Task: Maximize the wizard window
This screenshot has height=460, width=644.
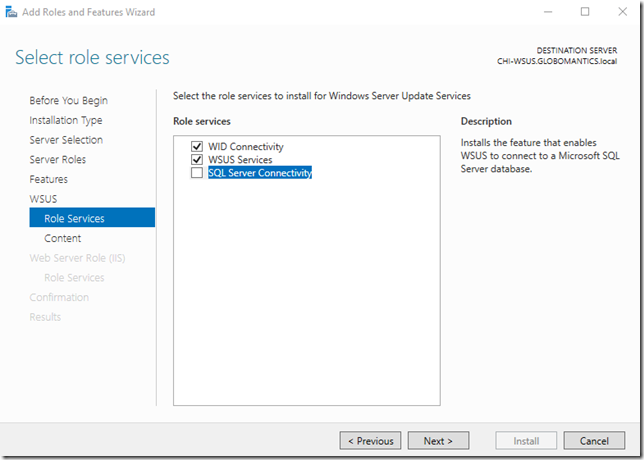Action: tap(585, 12)
